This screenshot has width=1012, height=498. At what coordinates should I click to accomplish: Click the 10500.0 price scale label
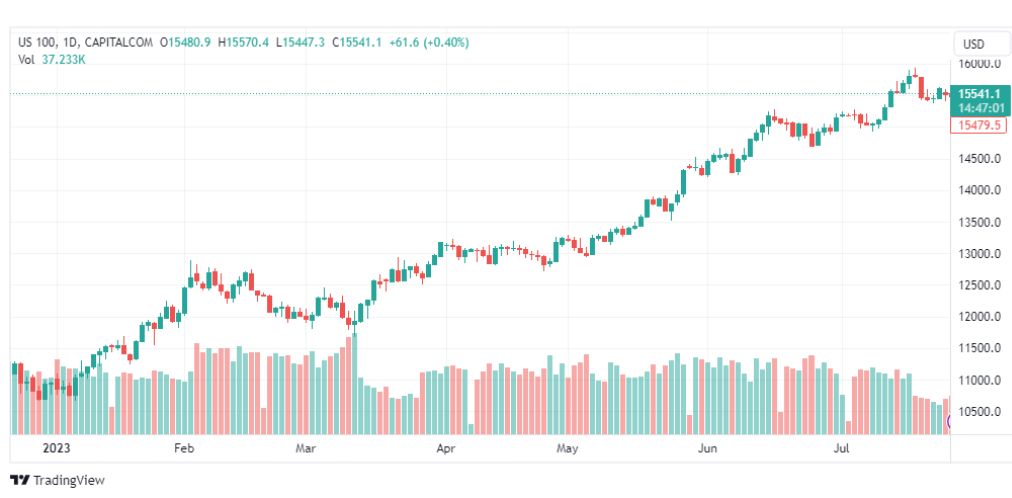(x=980, y=412)
